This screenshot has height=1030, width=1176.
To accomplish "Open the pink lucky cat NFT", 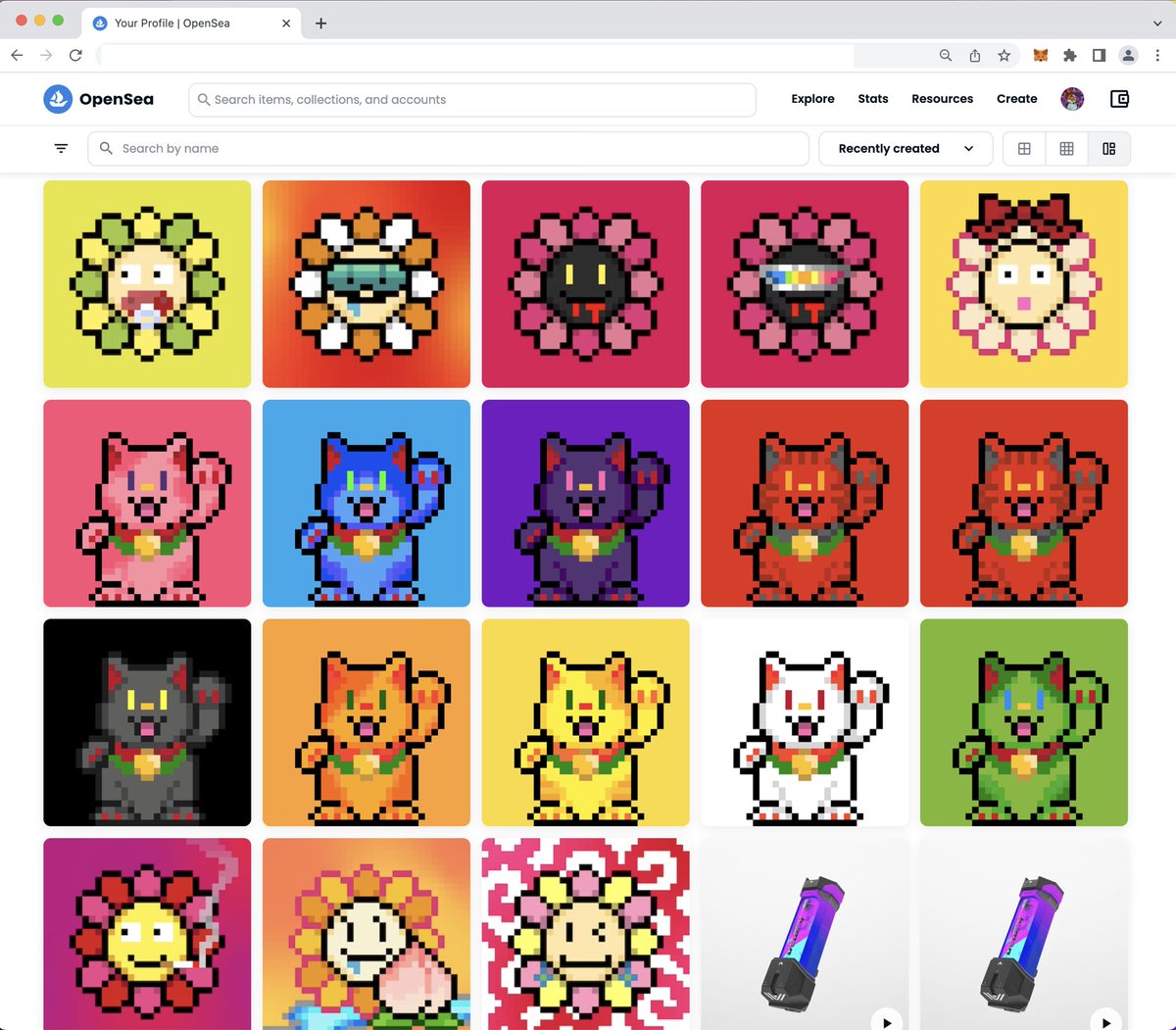I will point(147,503).
